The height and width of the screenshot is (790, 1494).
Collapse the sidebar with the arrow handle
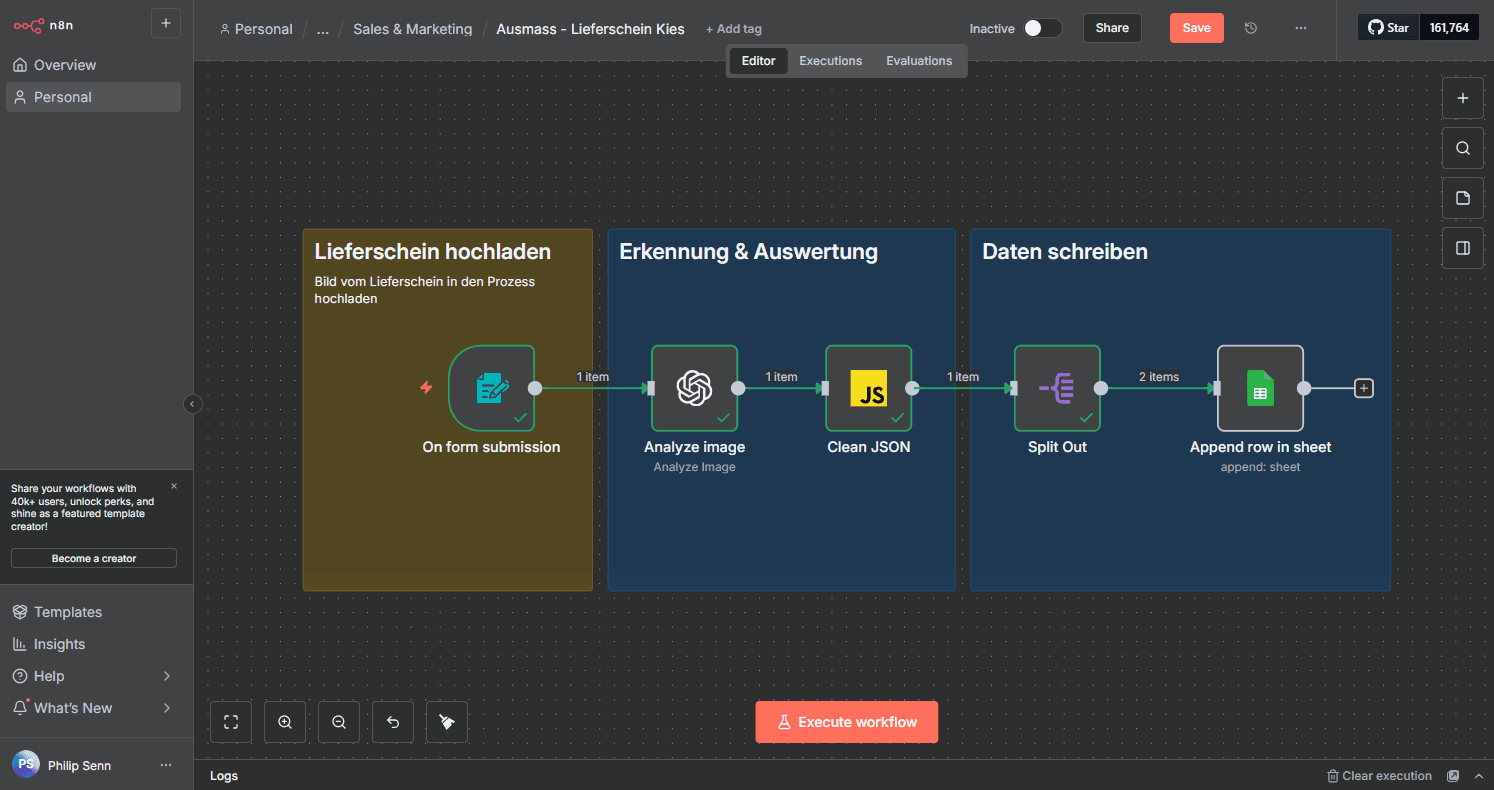tap(193, 404)
